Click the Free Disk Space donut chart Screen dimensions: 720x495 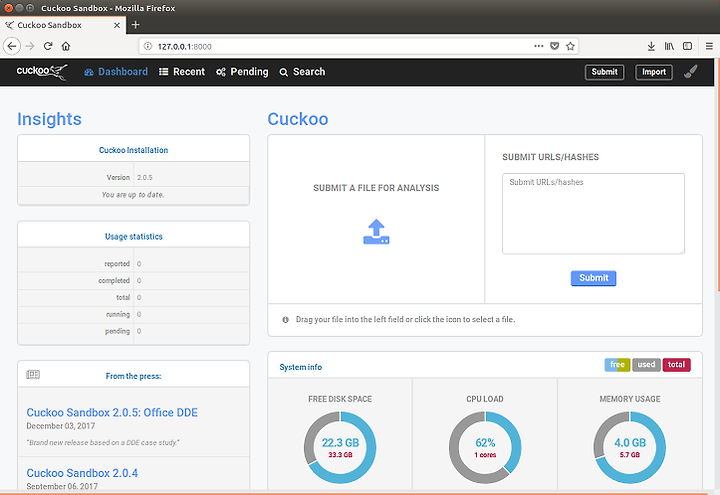coord(340,447)
